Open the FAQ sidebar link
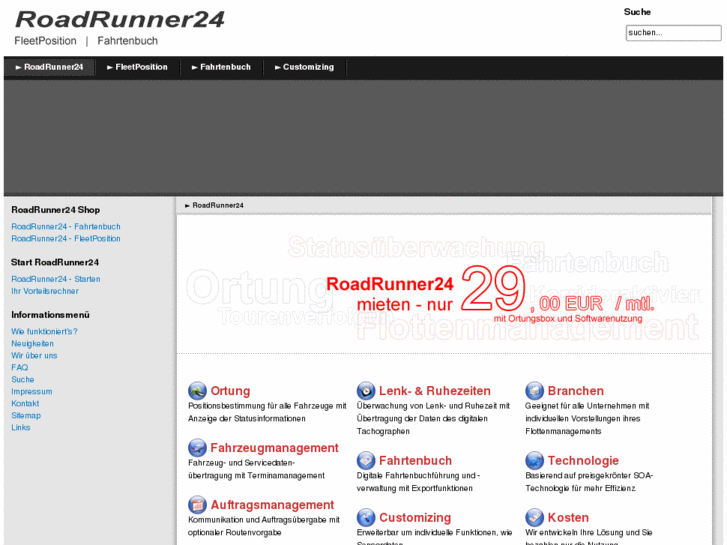Image resolution: width=727 pixels, height=545 pixels. [19, 367]
